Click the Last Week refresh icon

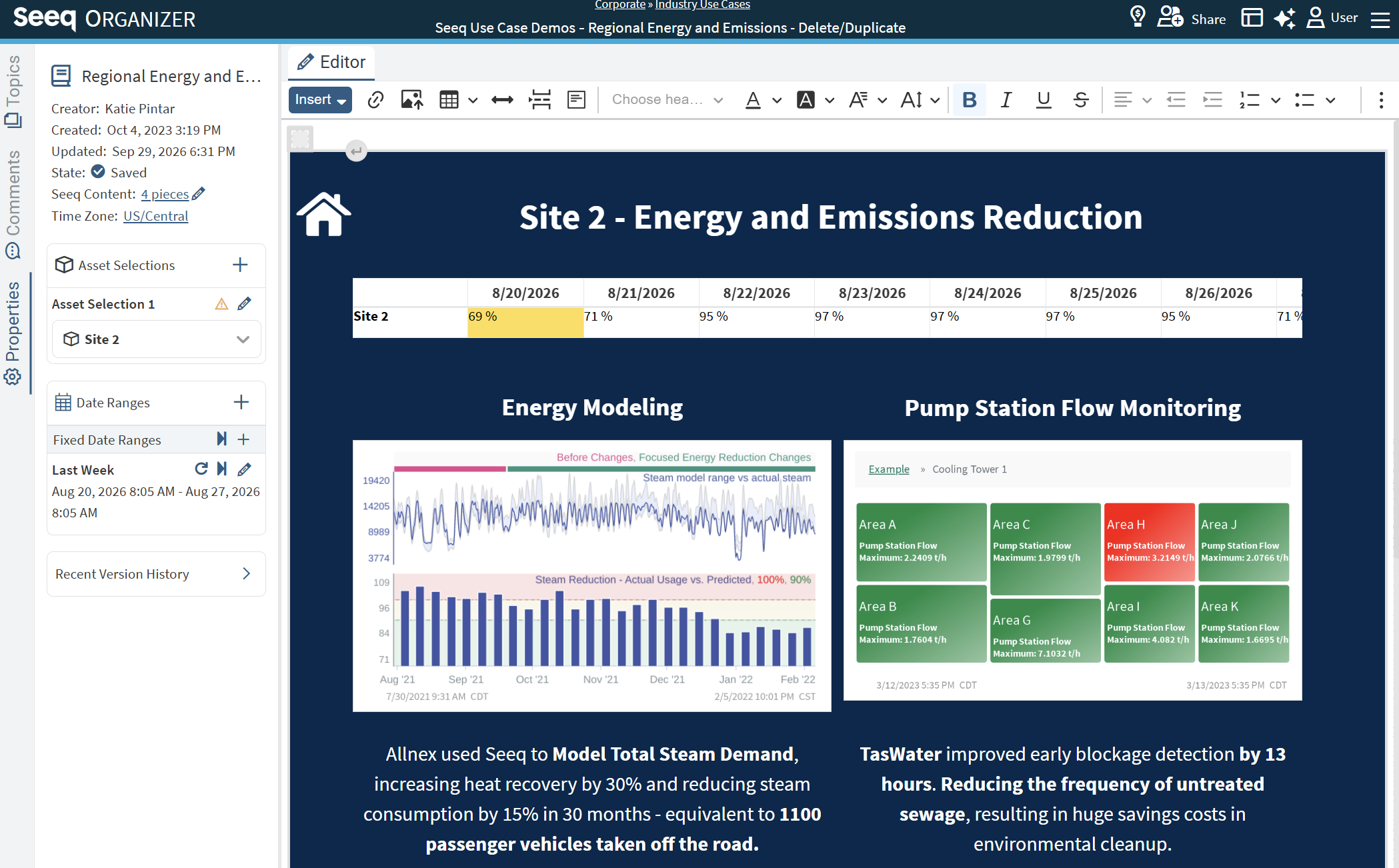point(201,469)
